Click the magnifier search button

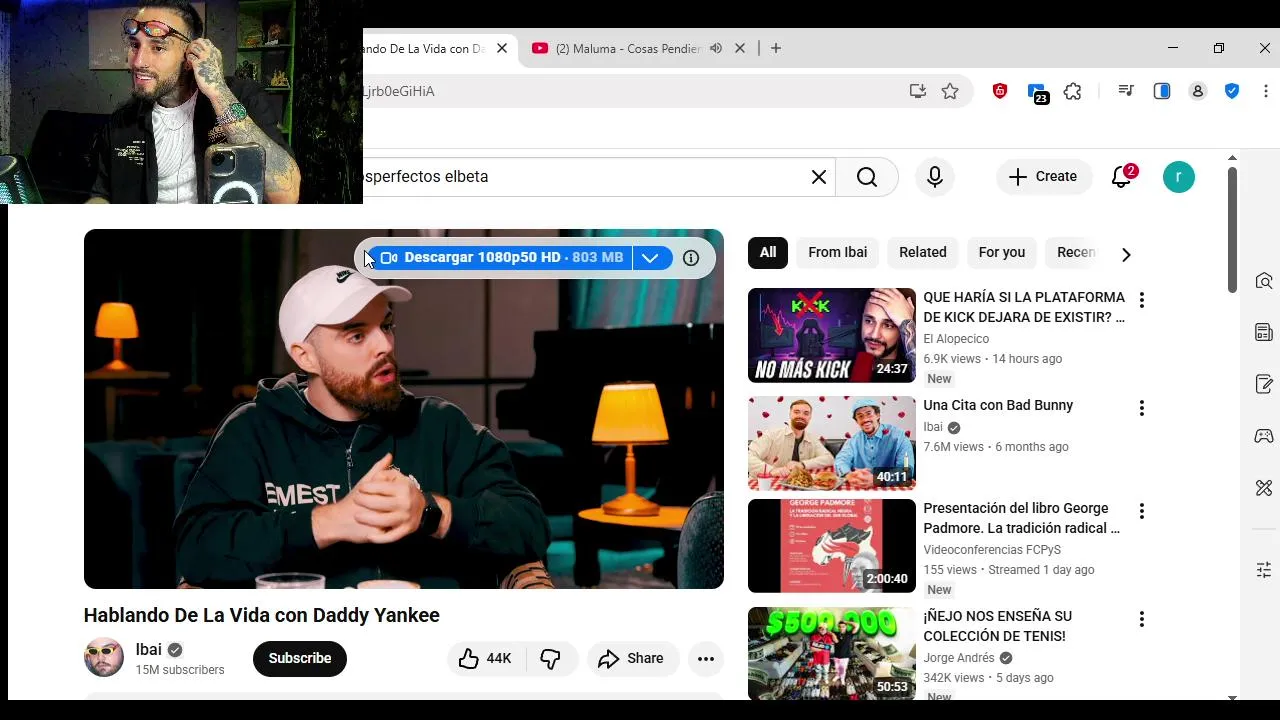coord(867,177)
